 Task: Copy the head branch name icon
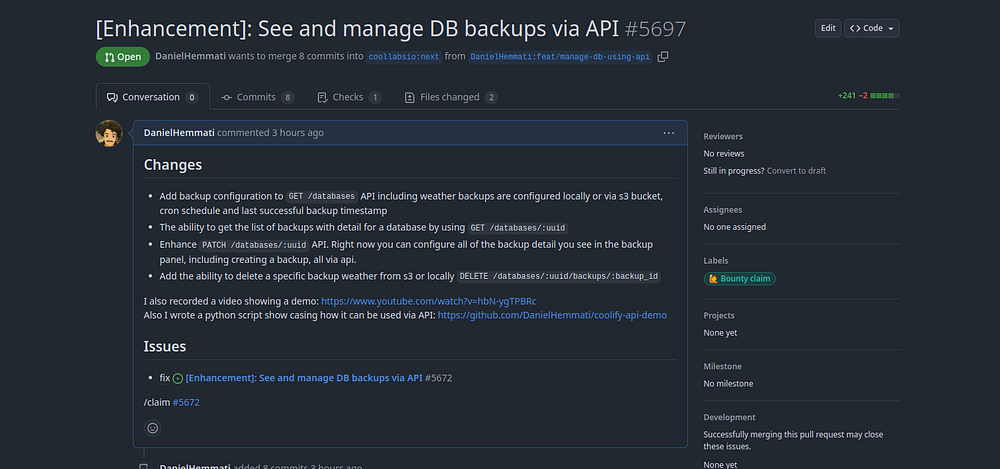tap(663, 57)
